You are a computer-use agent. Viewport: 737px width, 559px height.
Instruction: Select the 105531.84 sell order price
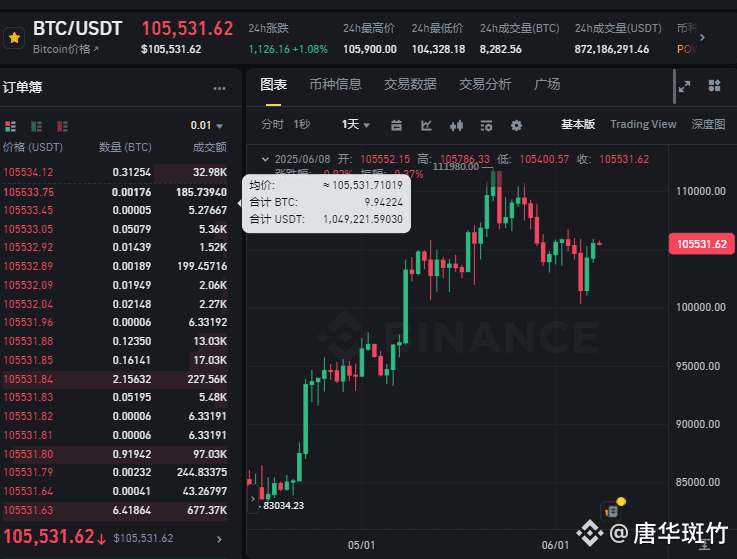tap(28, 379)
